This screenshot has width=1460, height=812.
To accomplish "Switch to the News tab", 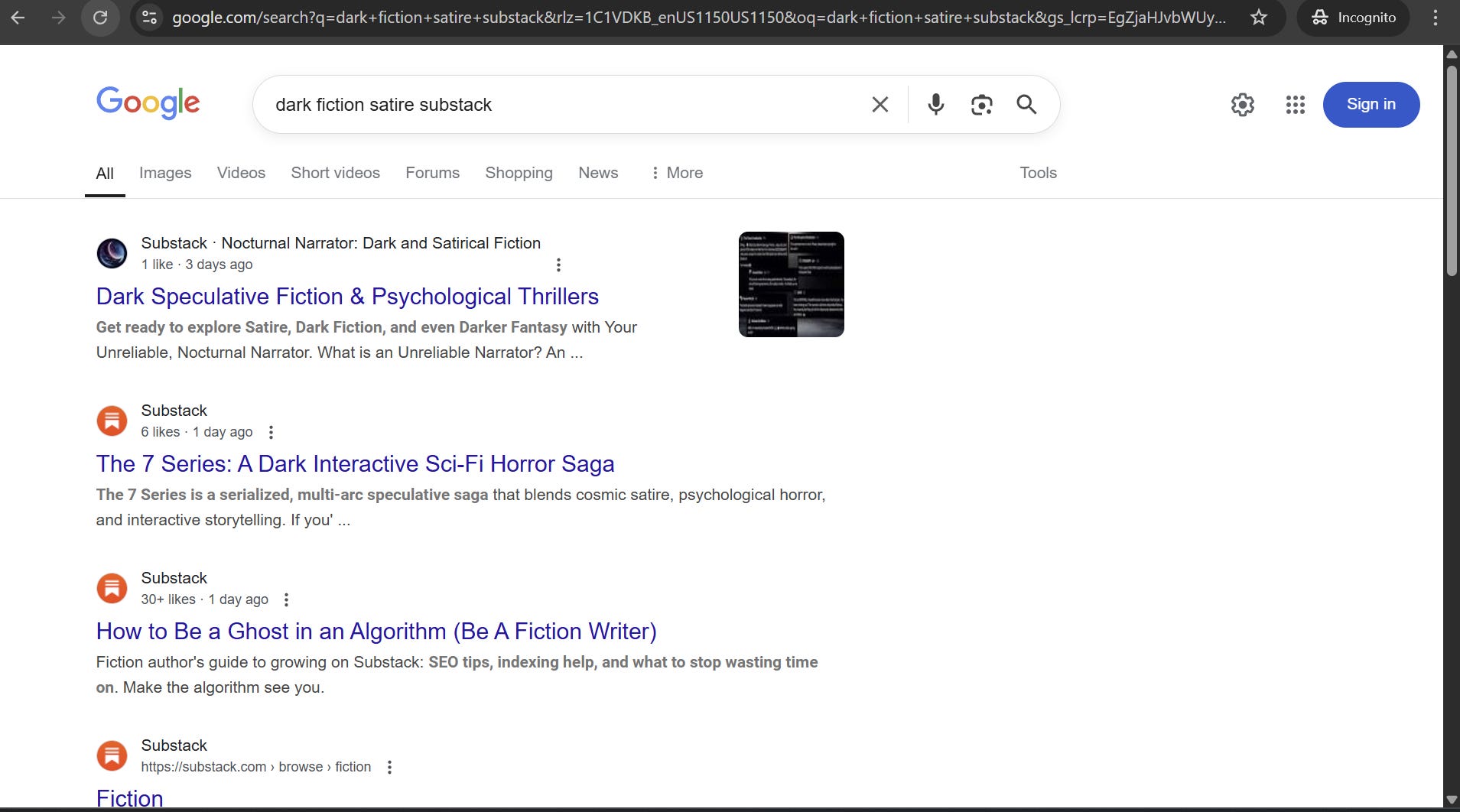I will (x=598, y=173).
